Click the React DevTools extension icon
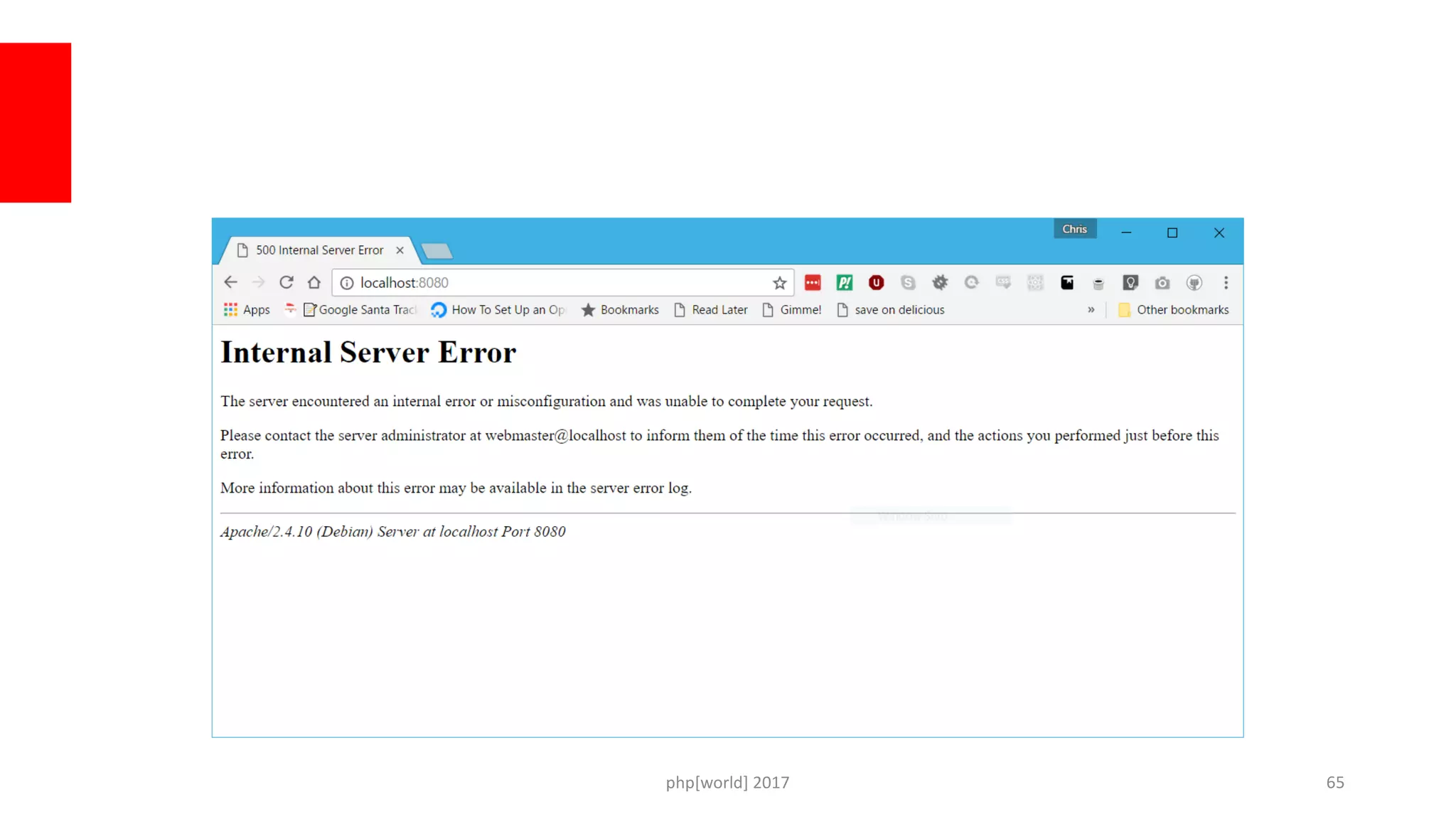Screen dimensions: 1456x819 pos(1035,283)
